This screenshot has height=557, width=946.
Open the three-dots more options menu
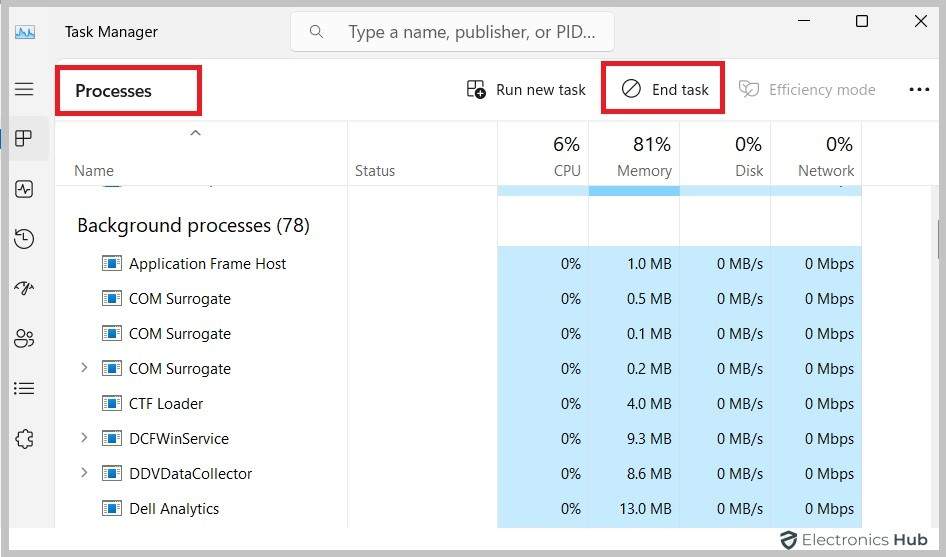tap(919, 90)
